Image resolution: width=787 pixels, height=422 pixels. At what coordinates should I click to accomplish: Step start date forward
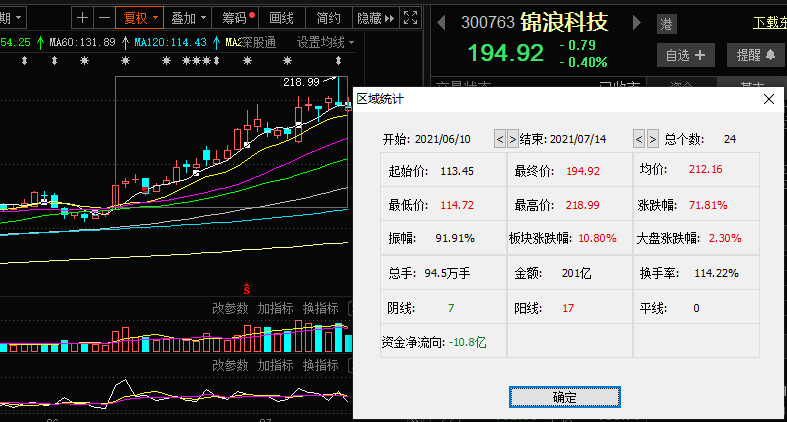pyautogui.click(x=513, y=138)
